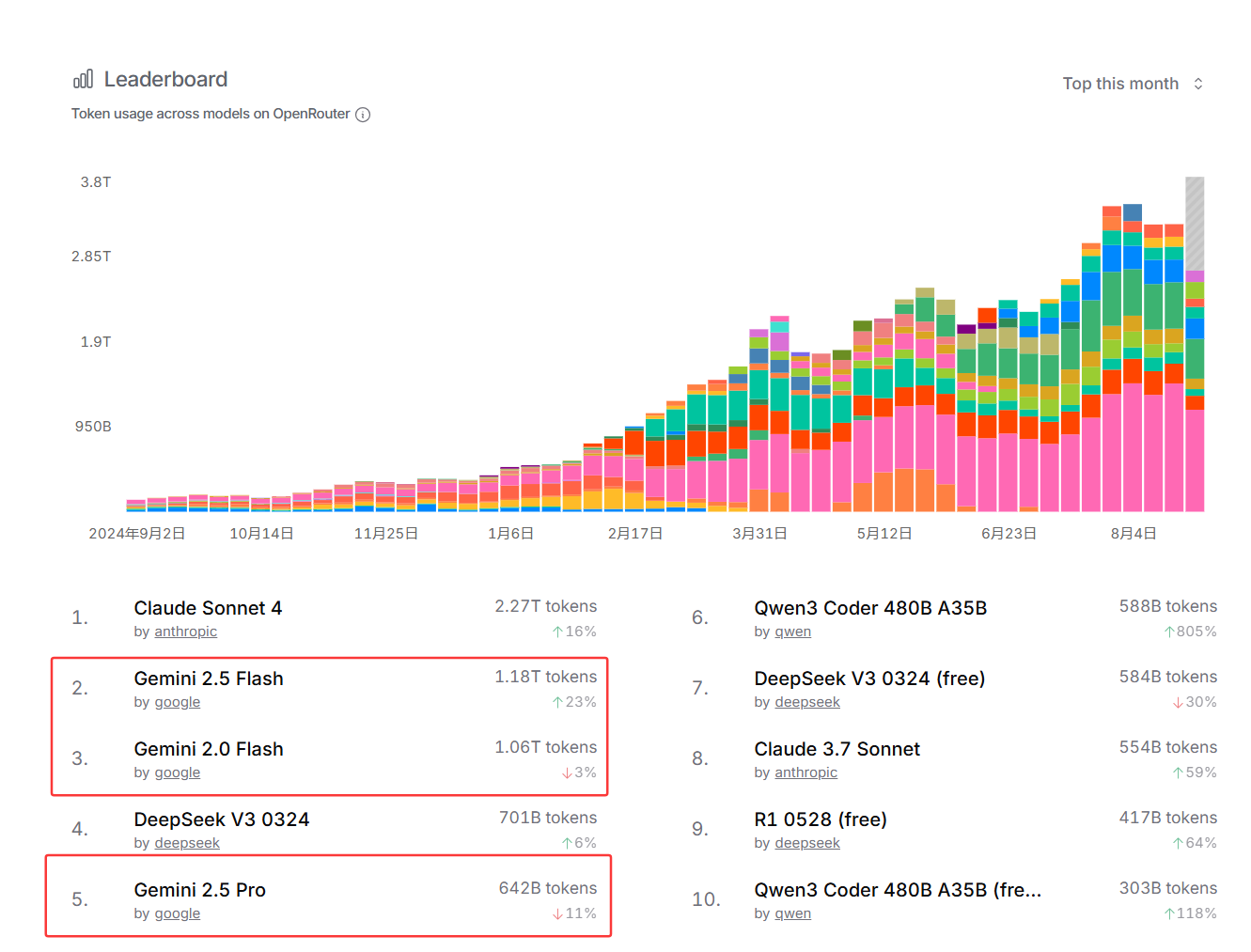Select the Claude 3.7 Sonnet model name
The height and width of the screenshot is (952, 1251).
click(x=837, y=749)
